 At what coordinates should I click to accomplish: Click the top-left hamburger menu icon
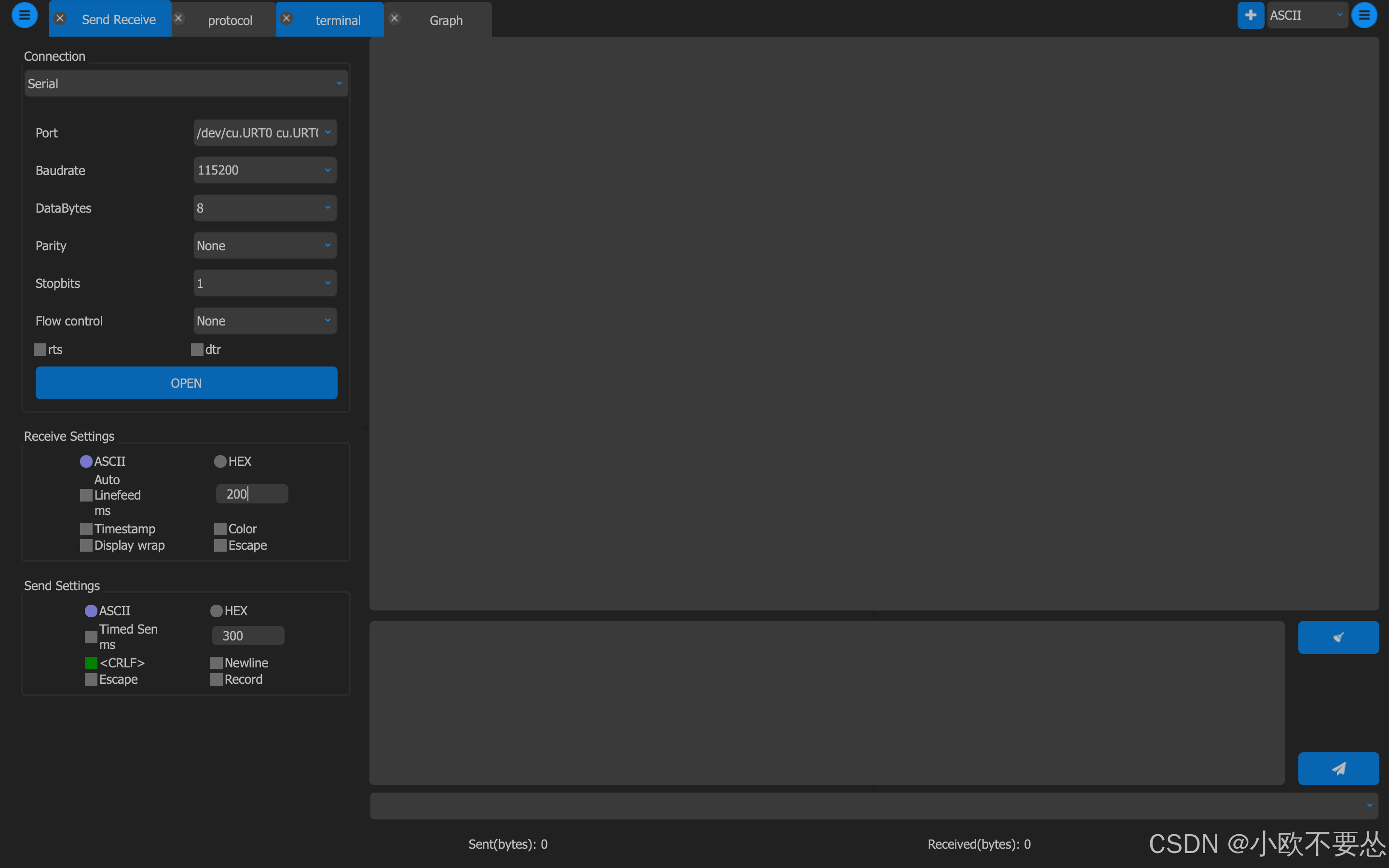click(24, 15)
